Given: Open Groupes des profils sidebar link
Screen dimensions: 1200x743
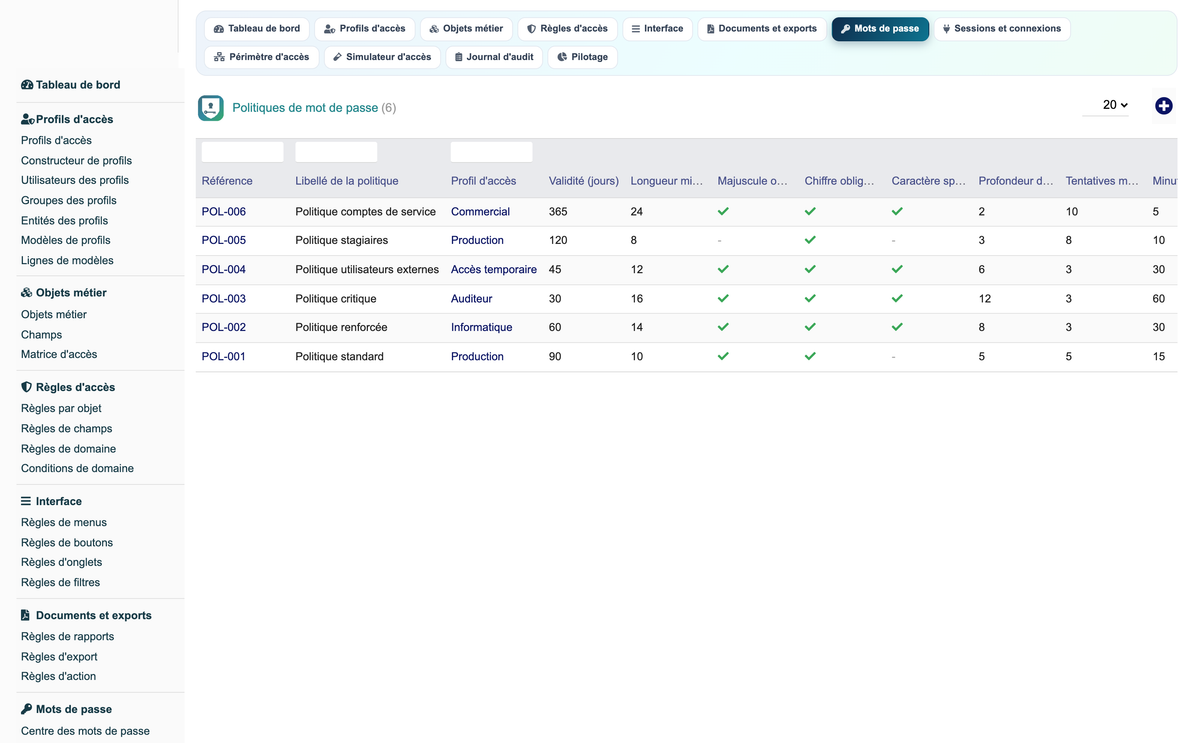Looking at the screenshot, I should point(69,201).
